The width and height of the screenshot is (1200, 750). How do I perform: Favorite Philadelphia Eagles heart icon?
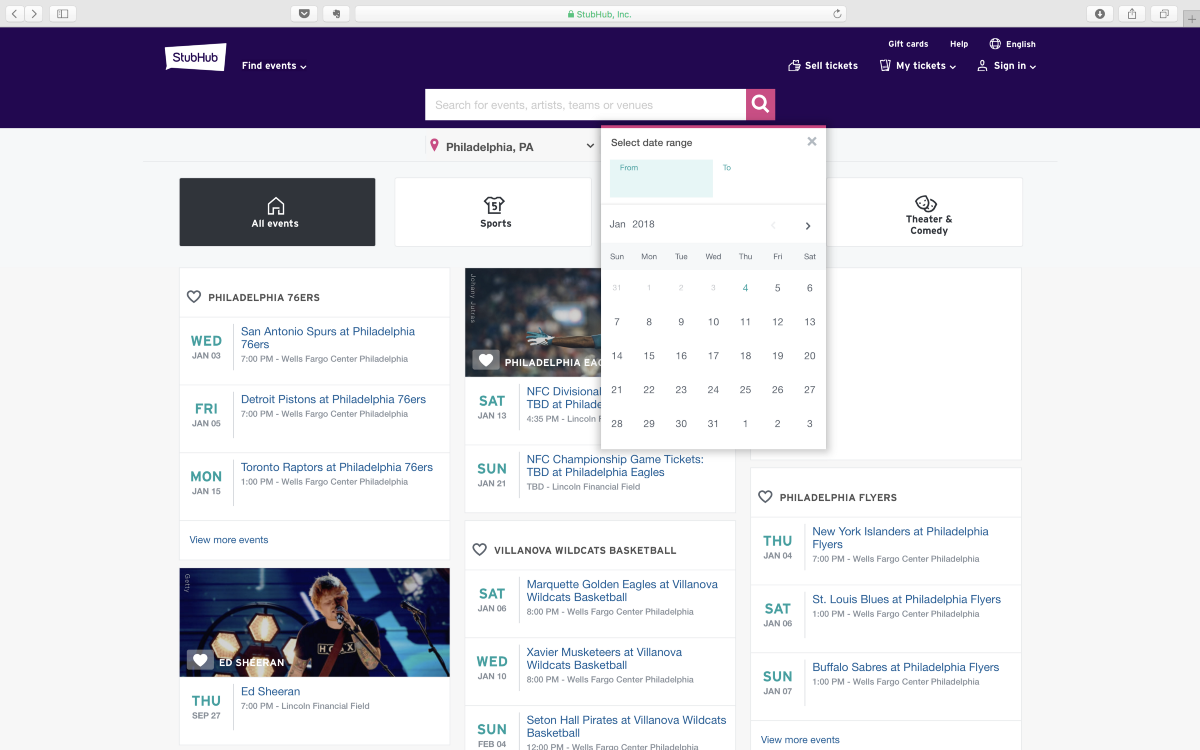point(486,360)
